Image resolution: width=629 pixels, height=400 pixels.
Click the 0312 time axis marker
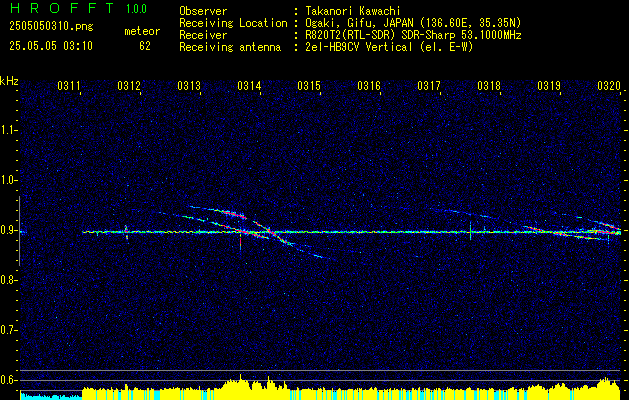point(129,86)
